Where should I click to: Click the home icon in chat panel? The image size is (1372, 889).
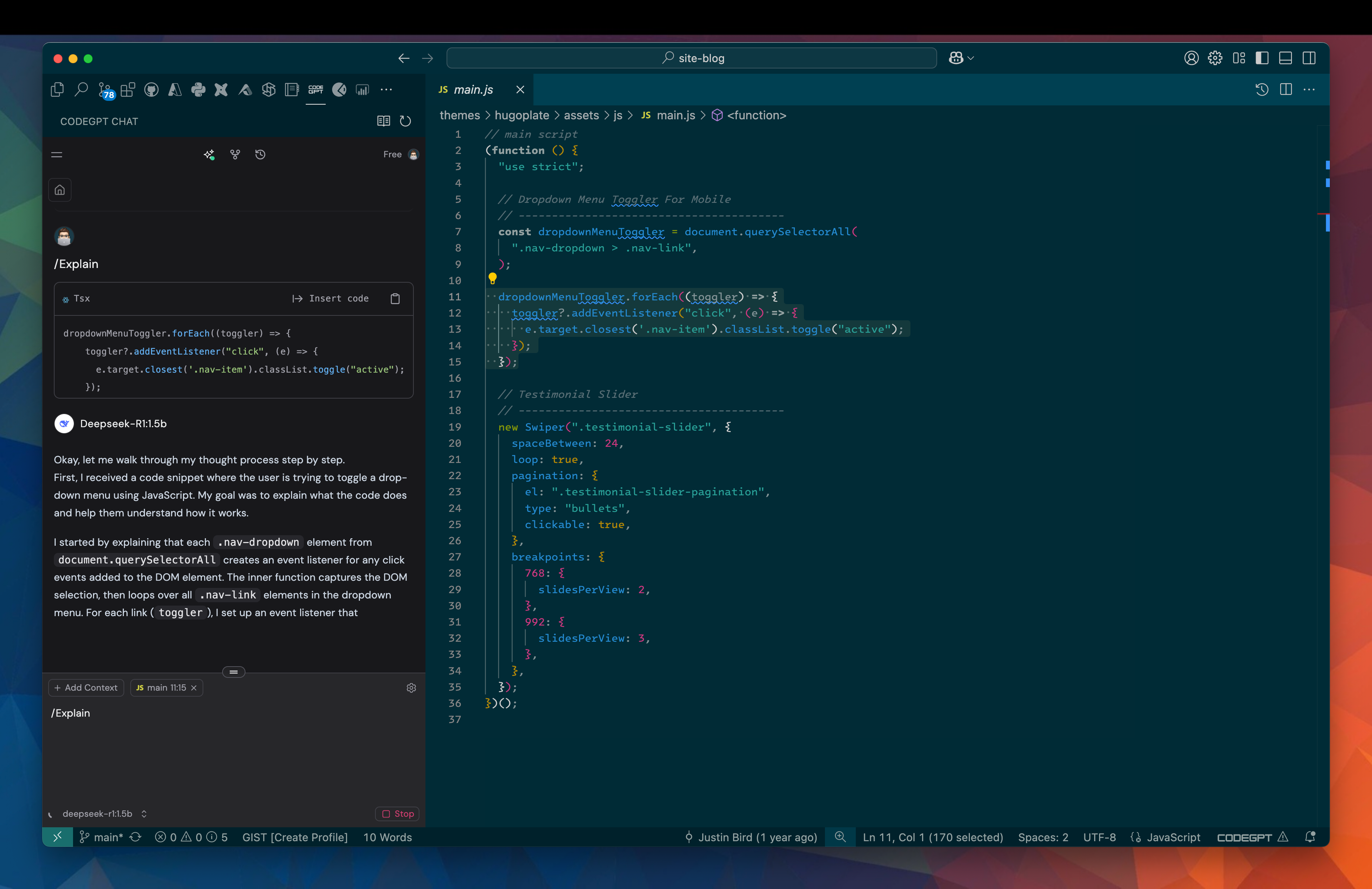point(60,190)
